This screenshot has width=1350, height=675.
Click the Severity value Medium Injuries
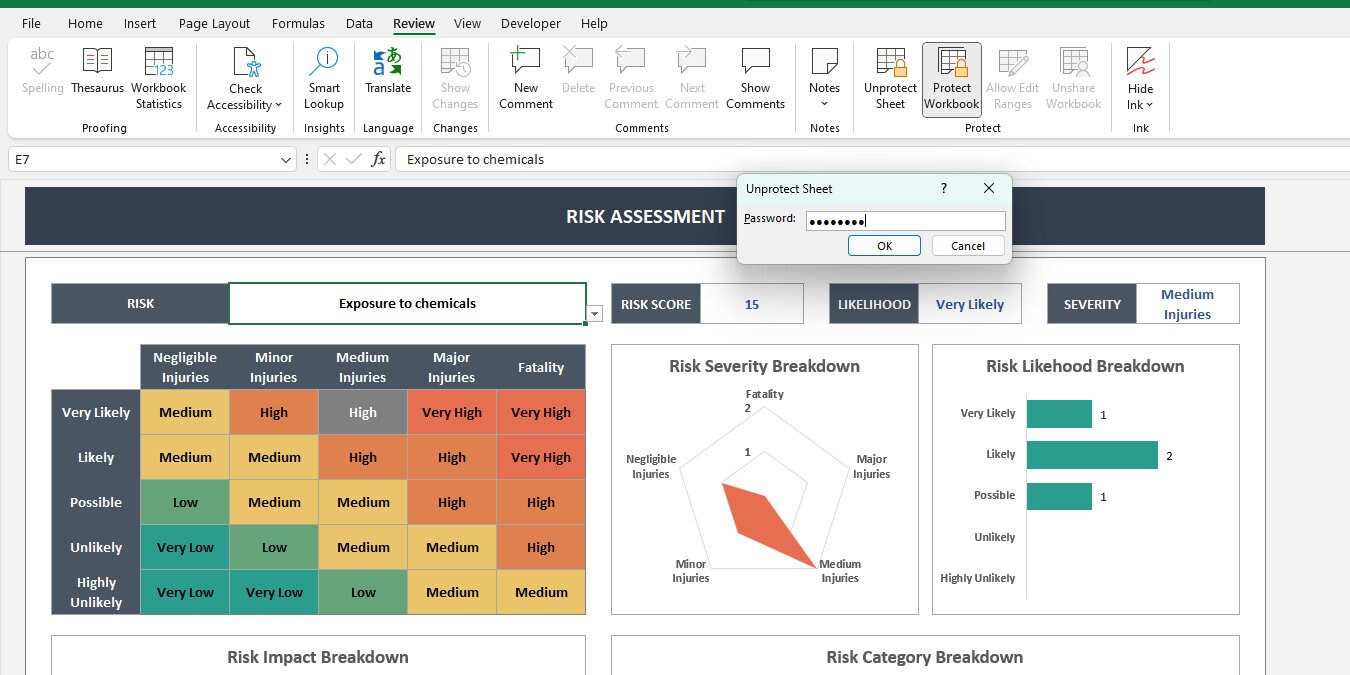[x=1187, y=304]
